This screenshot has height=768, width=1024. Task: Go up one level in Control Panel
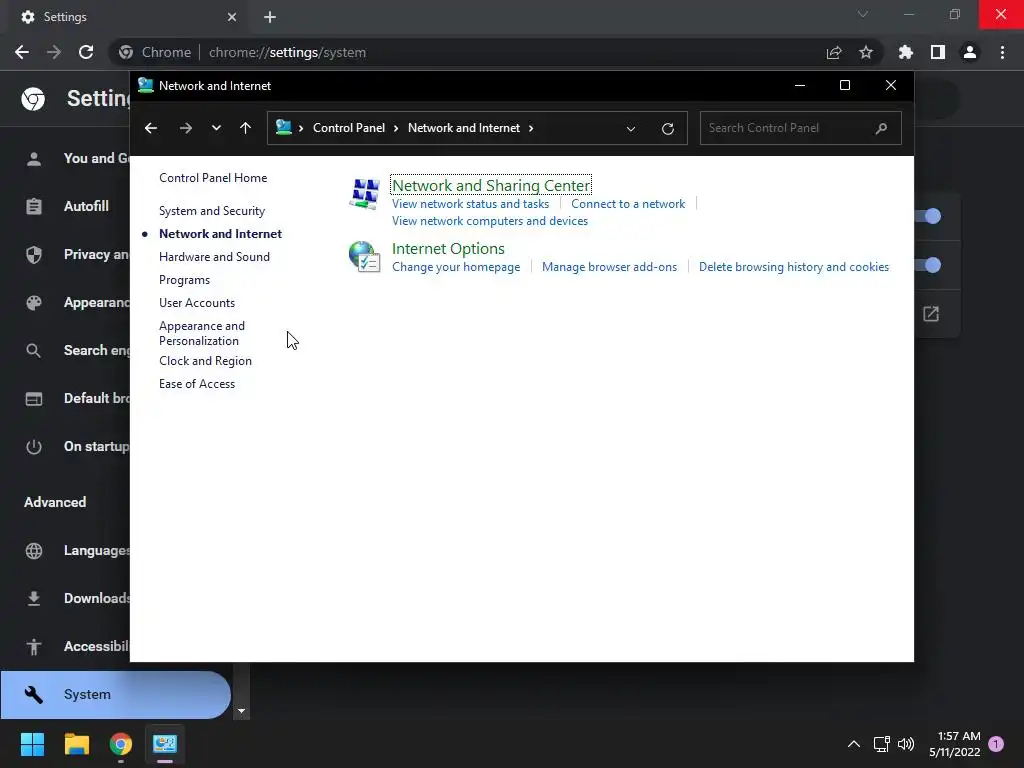246,128
